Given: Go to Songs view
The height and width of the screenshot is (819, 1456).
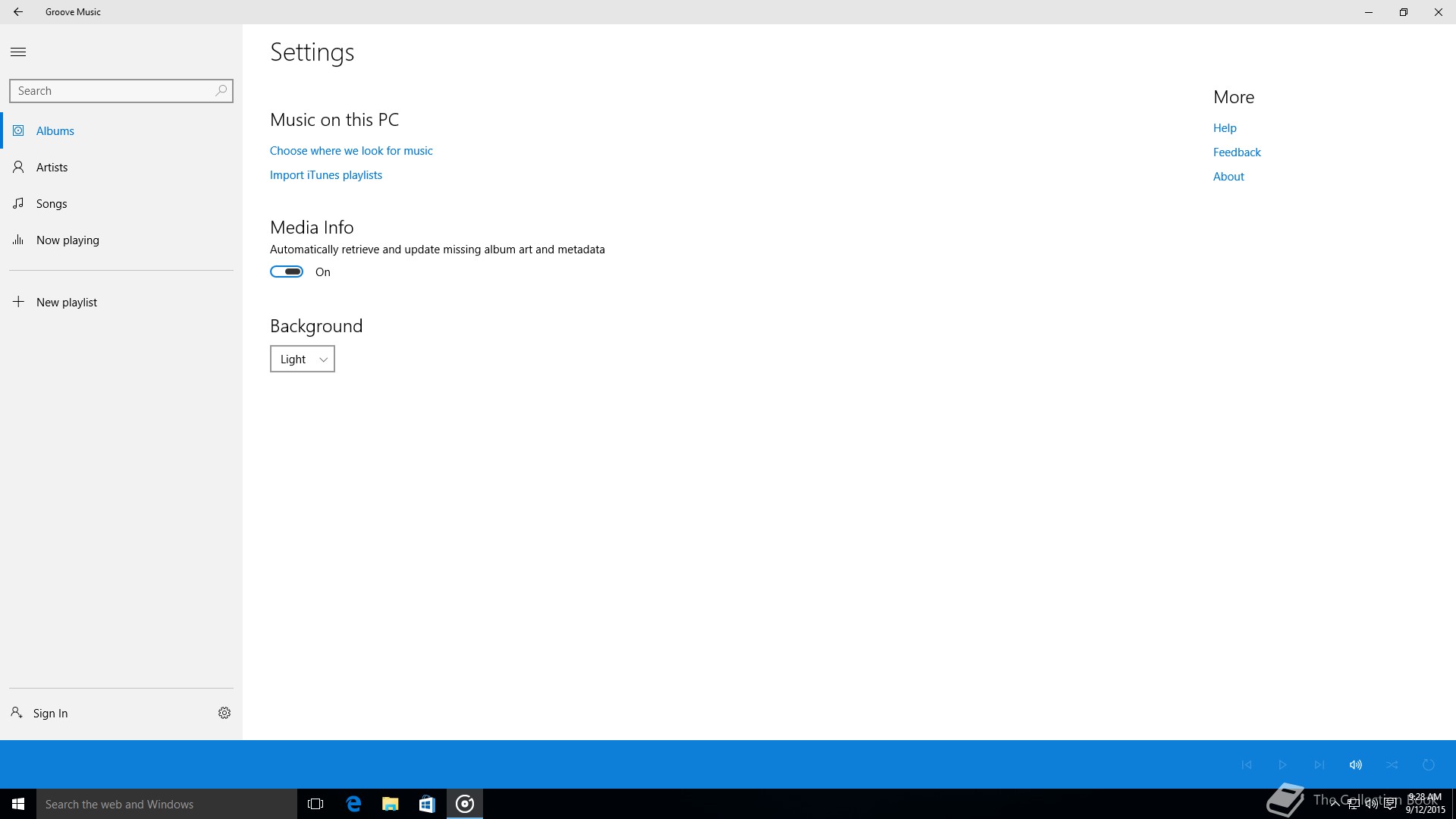Looking at the screenshot, I should click(x=121, y=203).
